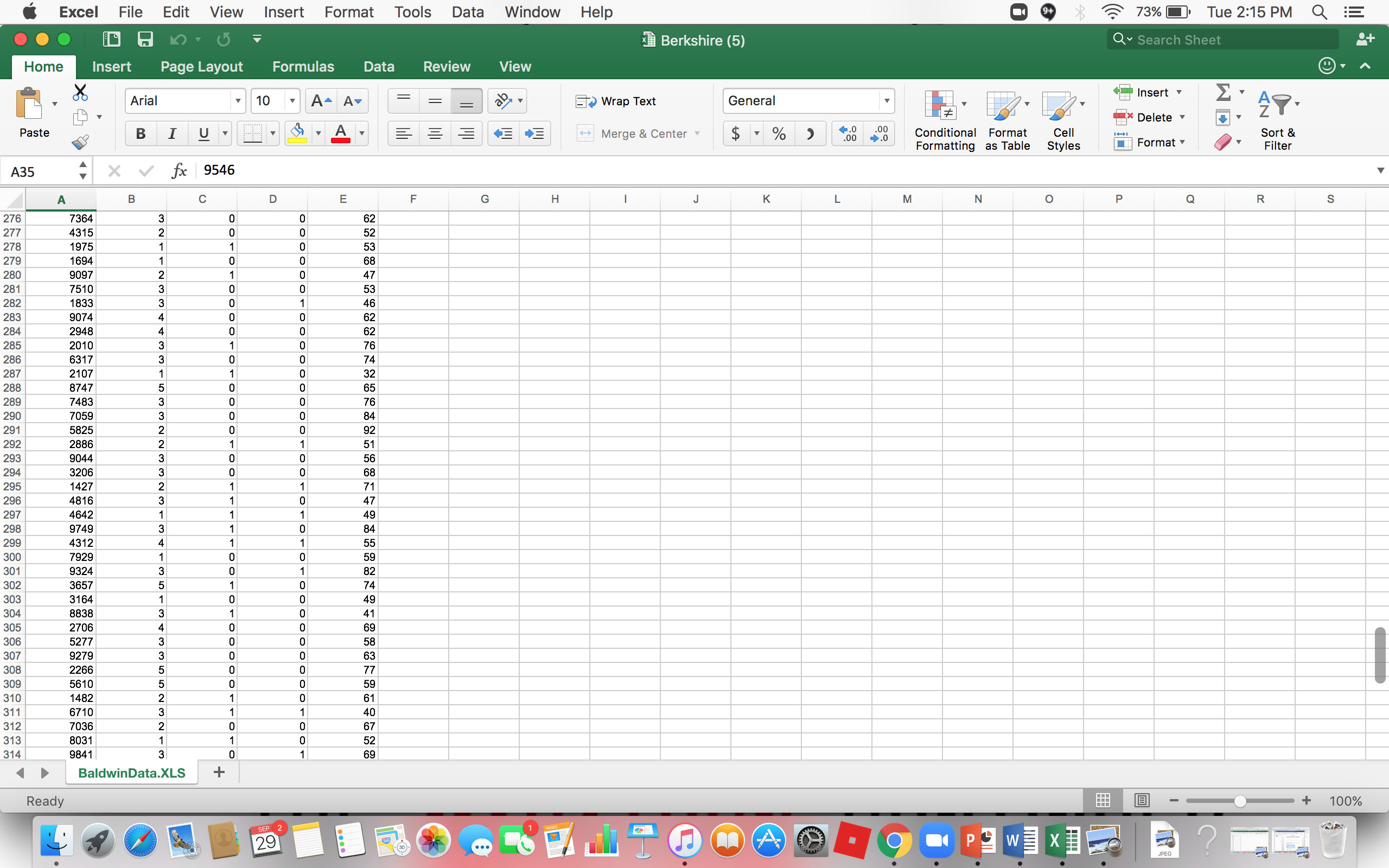The width and height of the screenshot is (1389, 868).
Task: Click the AutoSum icon
Action: click(x=1222, y=92)
